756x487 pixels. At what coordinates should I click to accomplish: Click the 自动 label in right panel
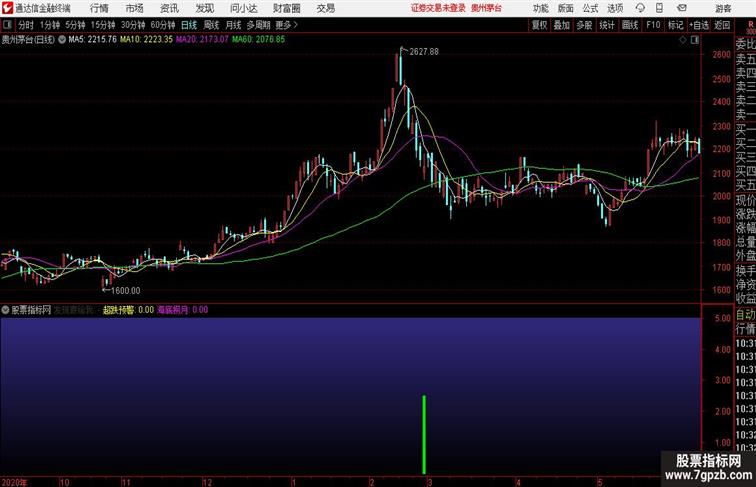tap(745, 315)
